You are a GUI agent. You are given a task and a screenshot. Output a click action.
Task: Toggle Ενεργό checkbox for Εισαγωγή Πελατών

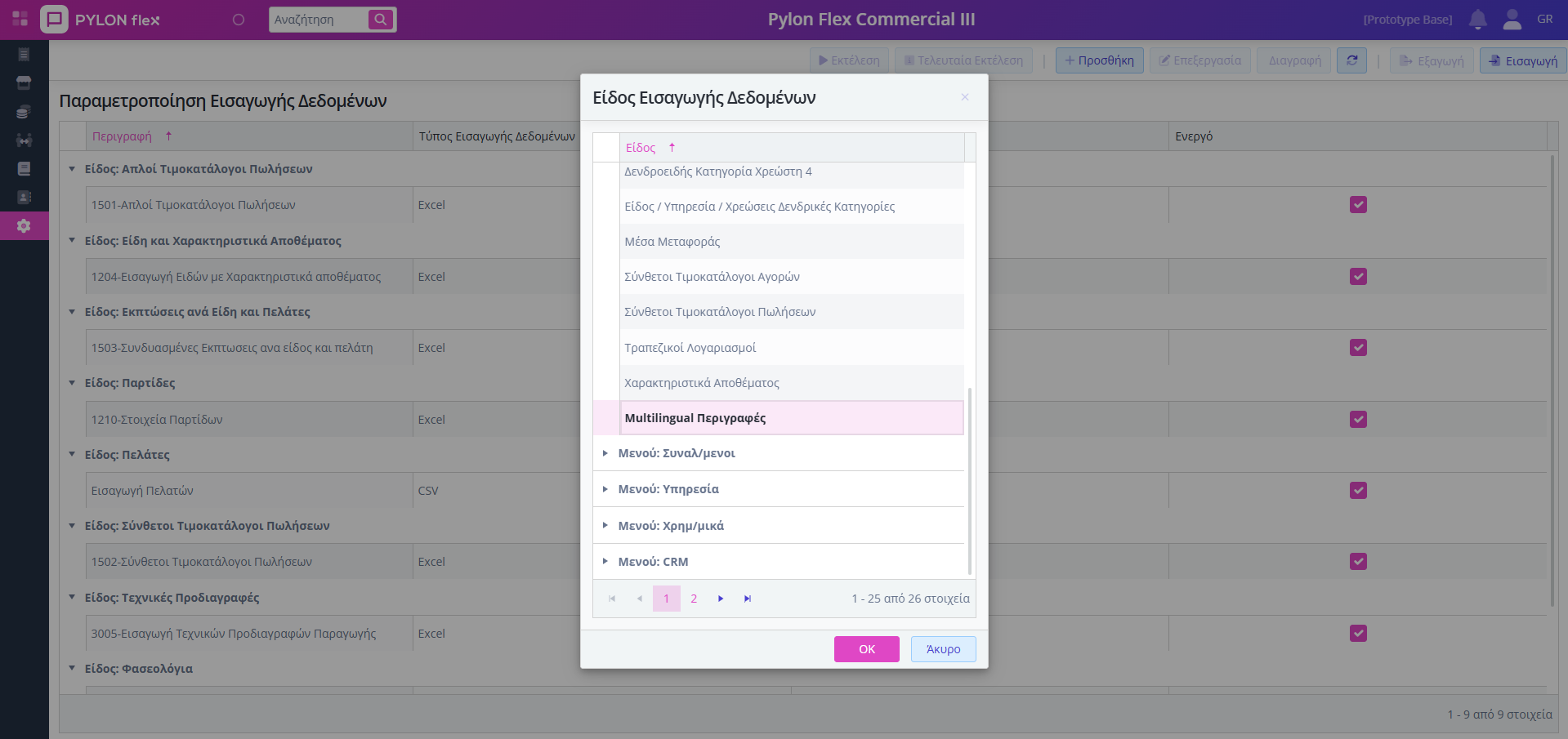point(1358,491)
